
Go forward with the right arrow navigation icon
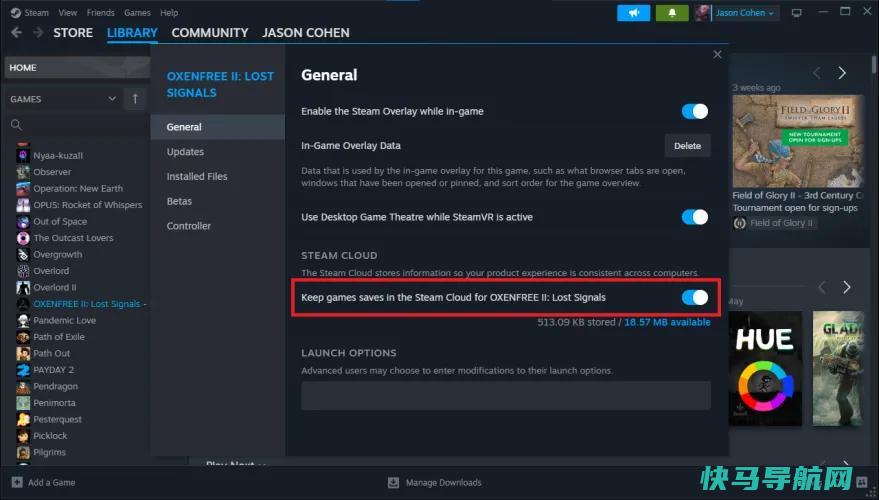coord(38,33)
